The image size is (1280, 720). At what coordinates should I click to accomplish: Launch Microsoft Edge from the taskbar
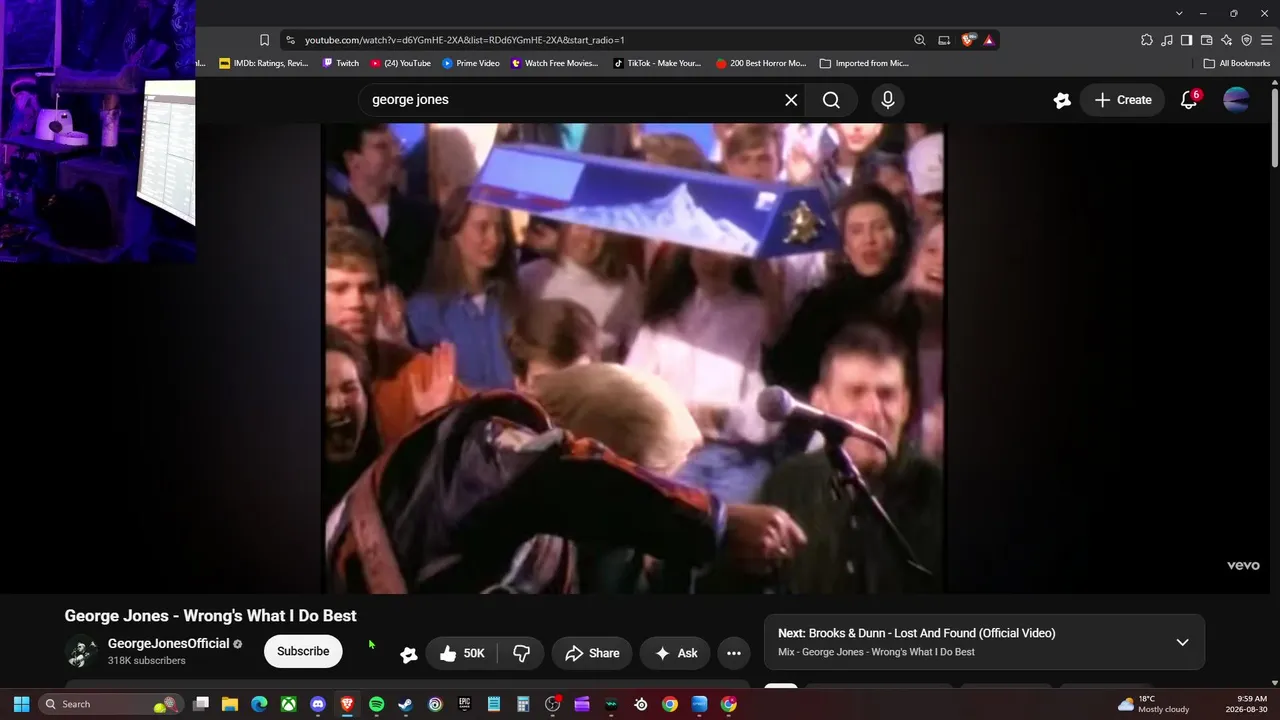coord(259,704)
